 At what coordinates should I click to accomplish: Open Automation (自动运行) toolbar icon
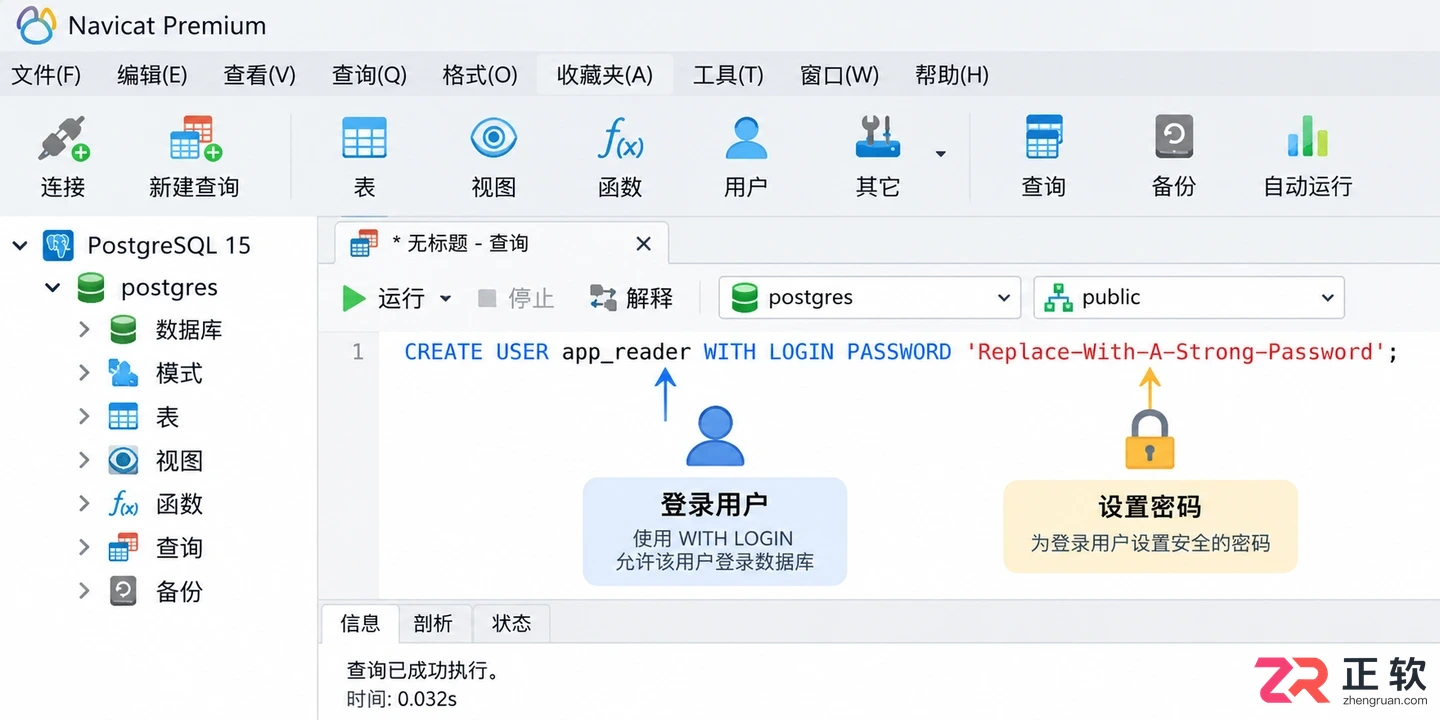pyautogui.click(x=1307, y=138)
